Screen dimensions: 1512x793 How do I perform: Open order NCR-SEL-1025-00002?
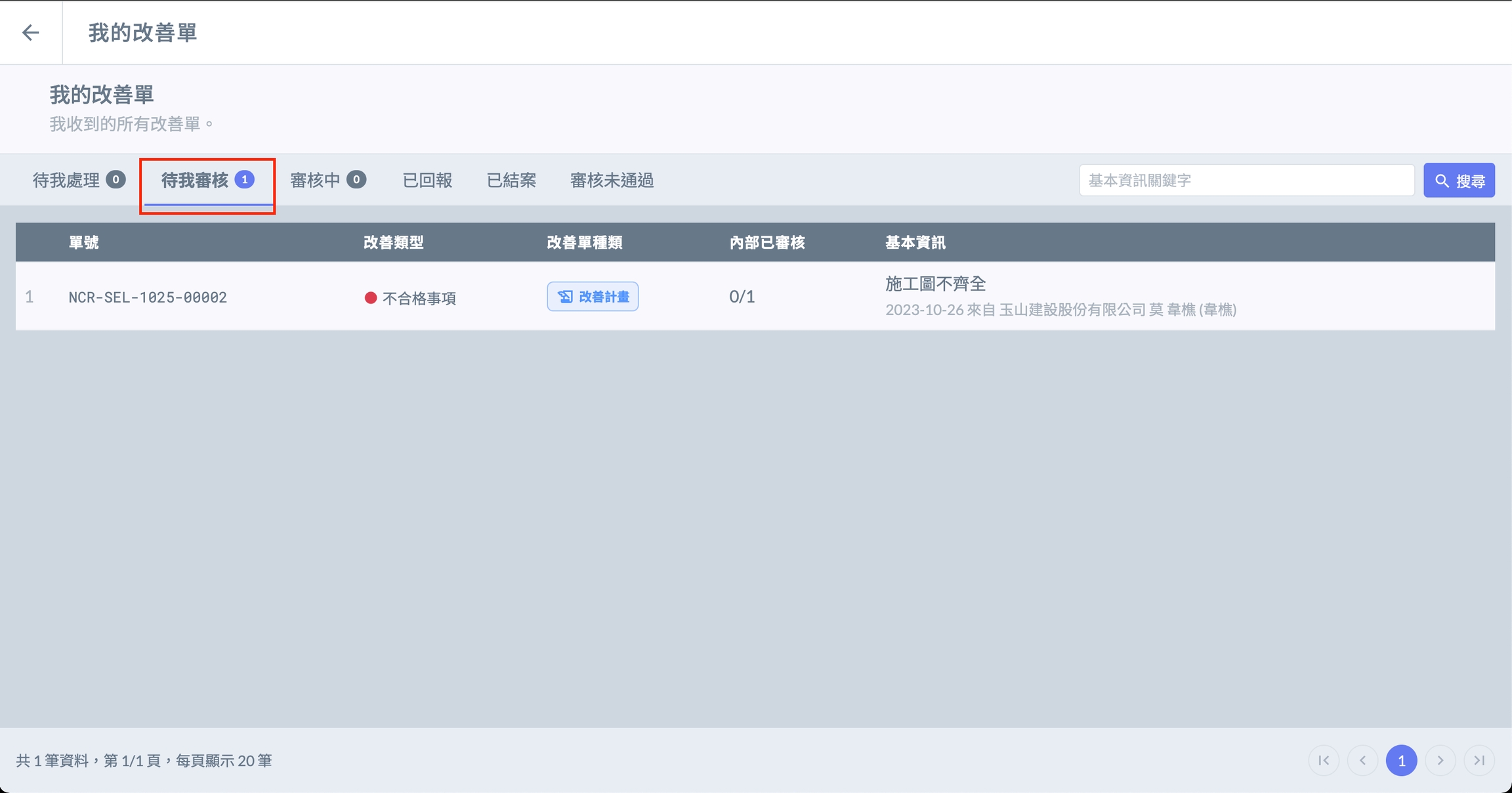(x=148, y=297)
